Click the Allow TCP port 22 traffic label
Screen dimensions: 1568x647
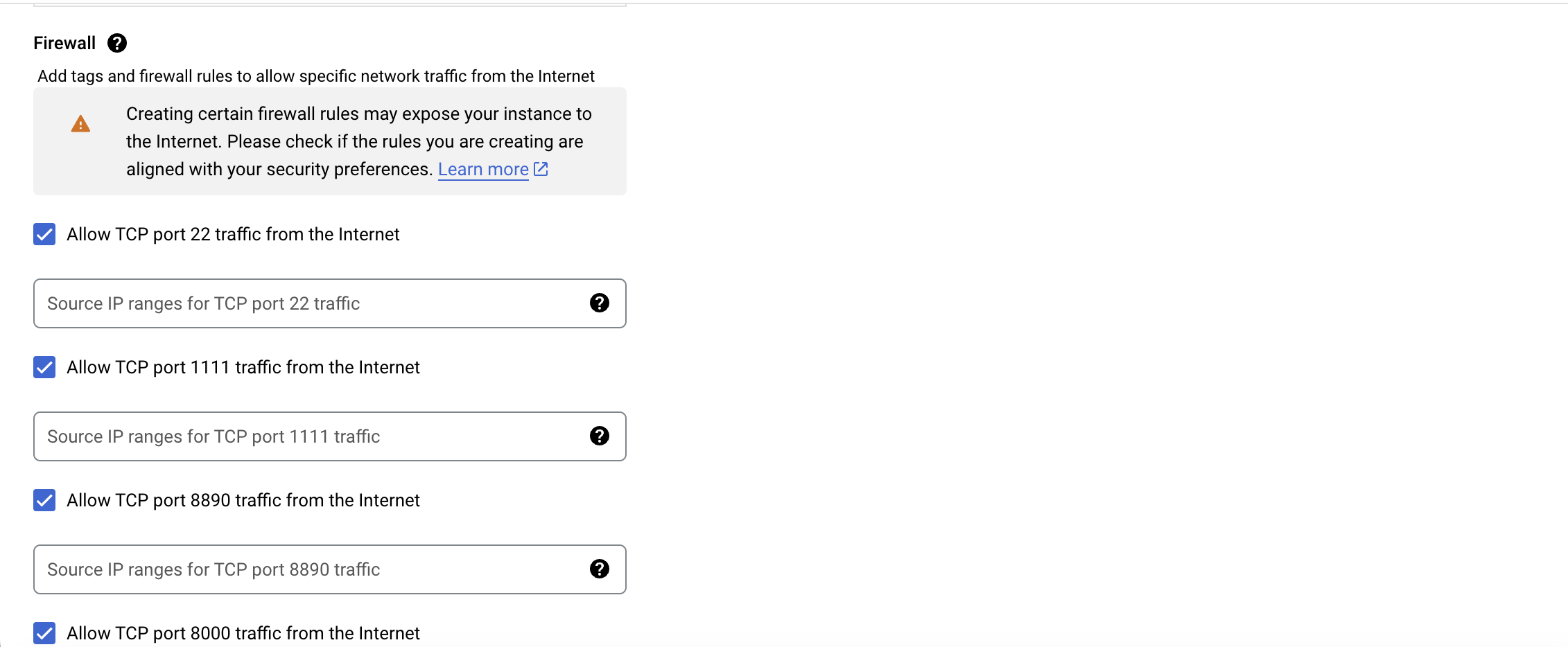(233, 234)
